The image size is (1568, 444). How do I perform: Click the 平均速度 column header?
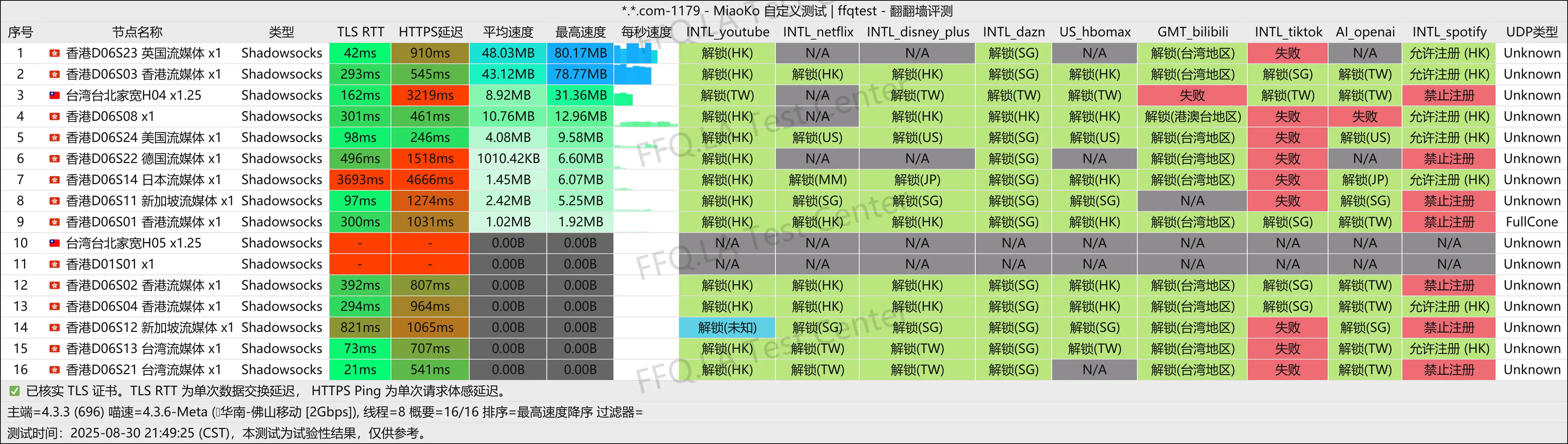click(x=507, y=32)
